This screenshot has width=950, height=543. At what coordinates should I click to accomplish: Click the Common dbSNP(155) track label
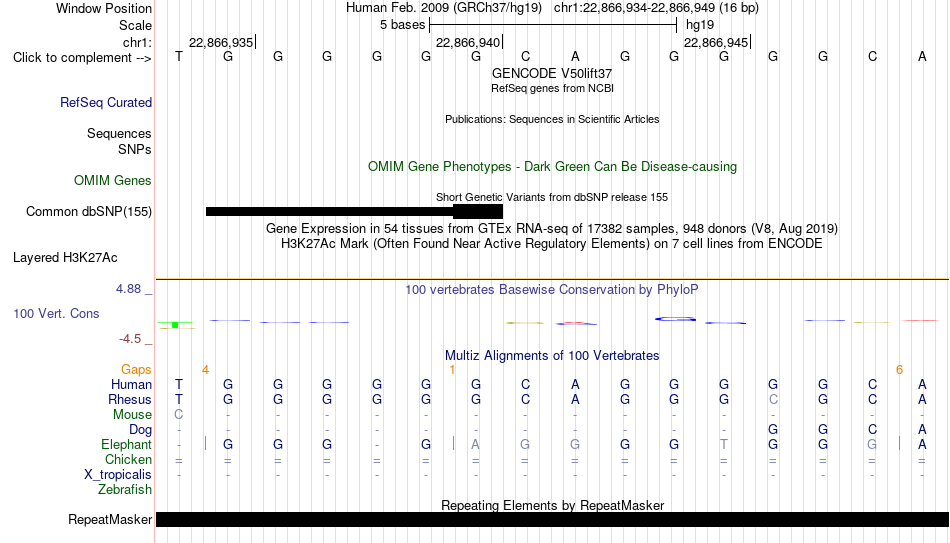88,212
